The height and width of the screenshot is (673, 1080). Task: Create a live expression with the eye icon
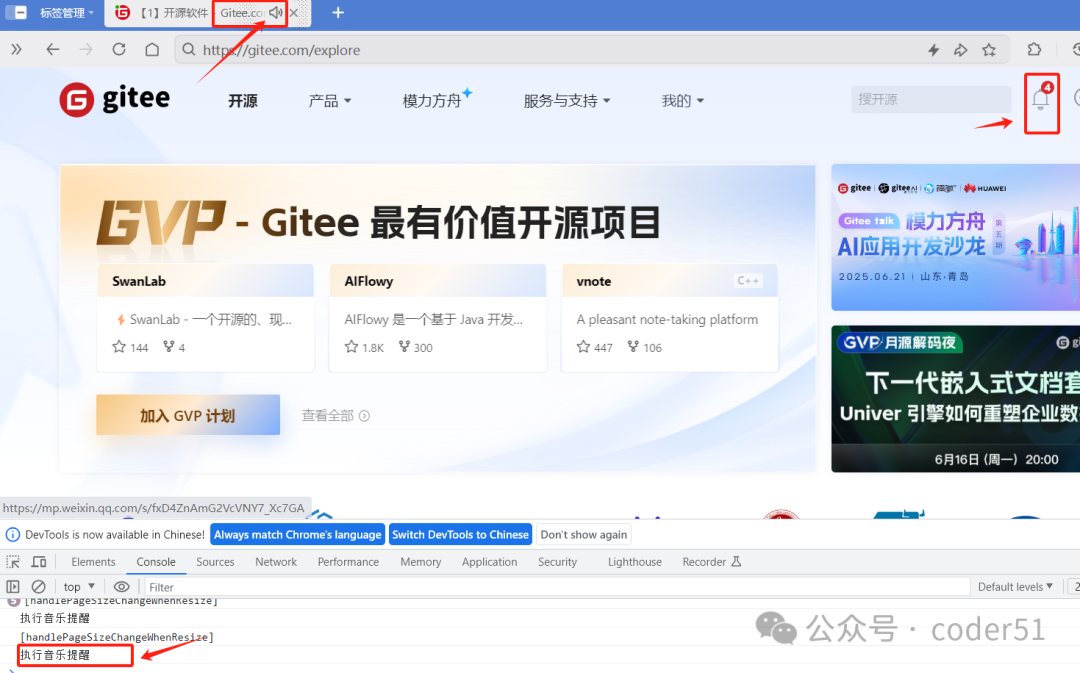tap(121, 586)
